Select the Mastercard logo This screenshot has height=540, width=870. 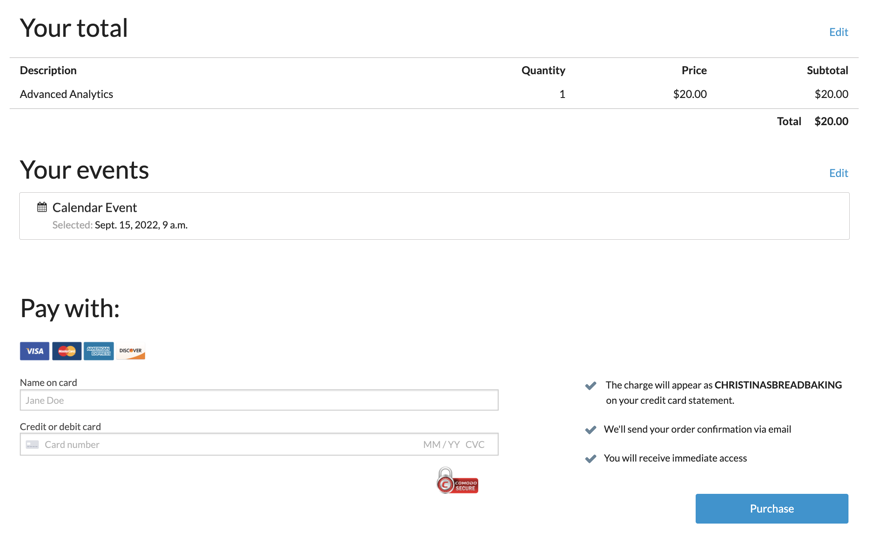point(67,351)
